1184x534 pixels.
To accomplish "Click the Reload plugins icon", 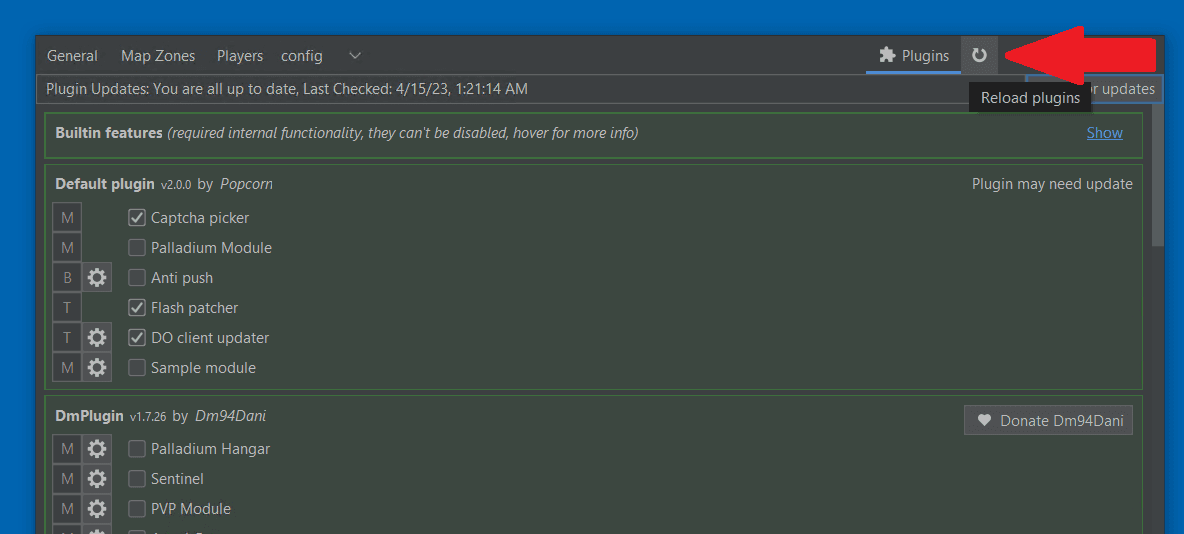I will [979, 56].
